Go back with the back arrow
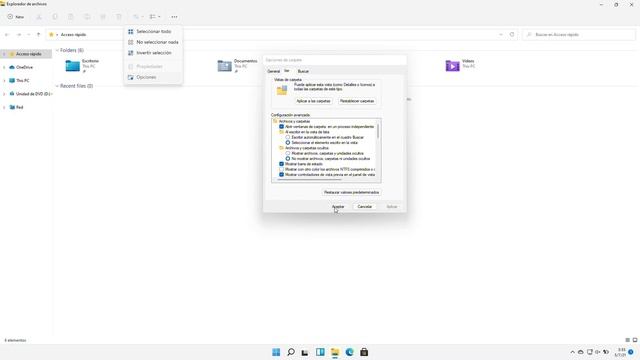 [x=7, y=35]
